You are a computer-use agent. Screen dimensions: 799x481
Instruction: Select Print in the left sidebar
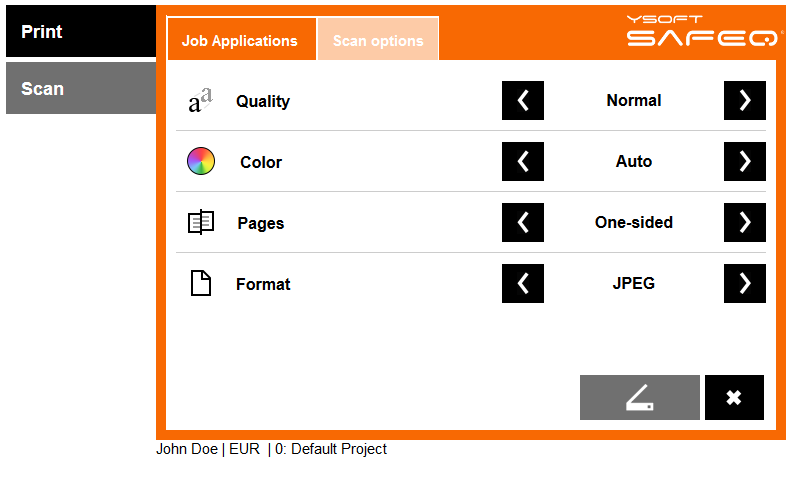tap(80, 32)
